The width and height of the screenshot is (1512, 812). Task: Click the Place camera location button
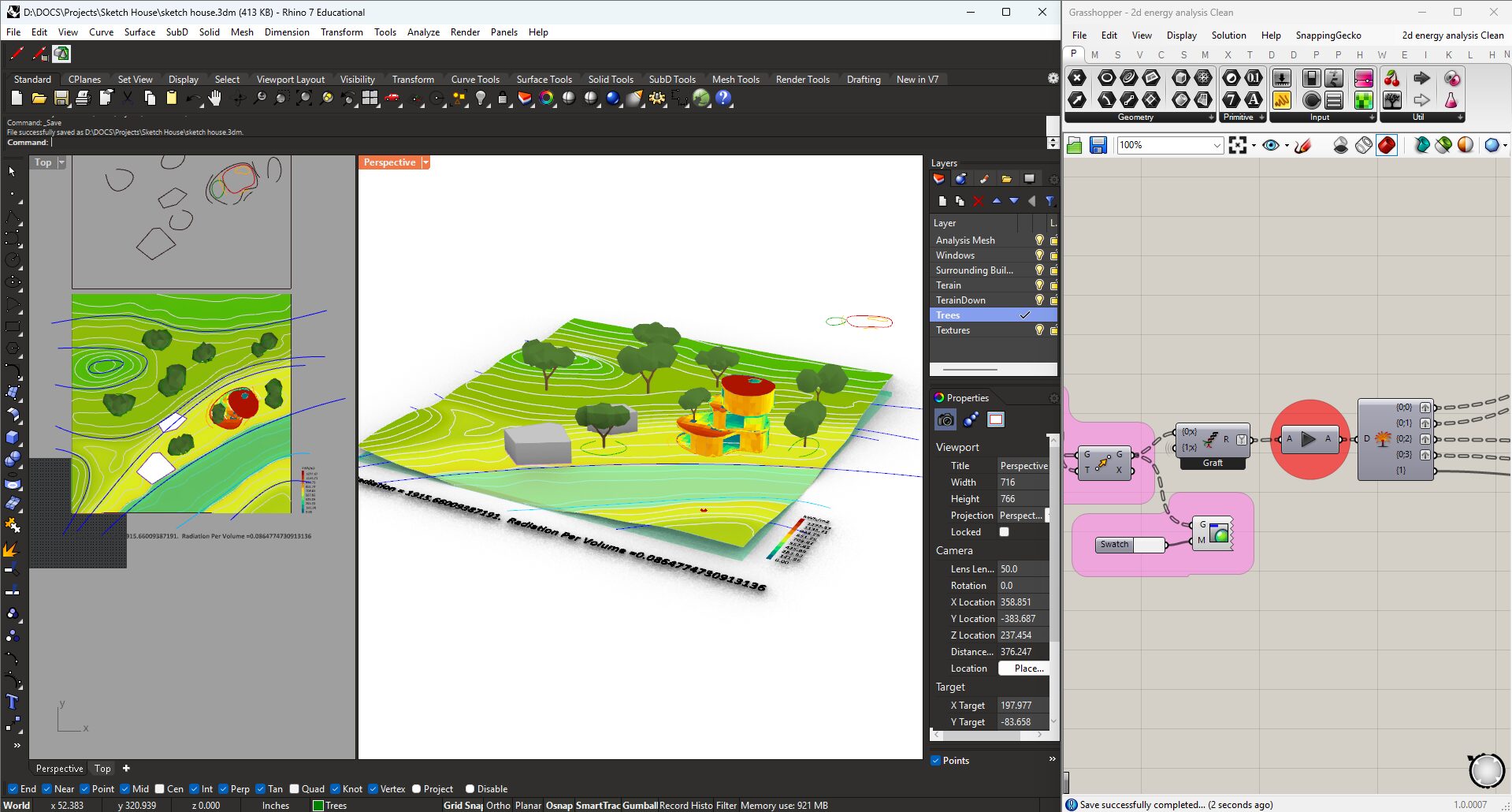1023,669
